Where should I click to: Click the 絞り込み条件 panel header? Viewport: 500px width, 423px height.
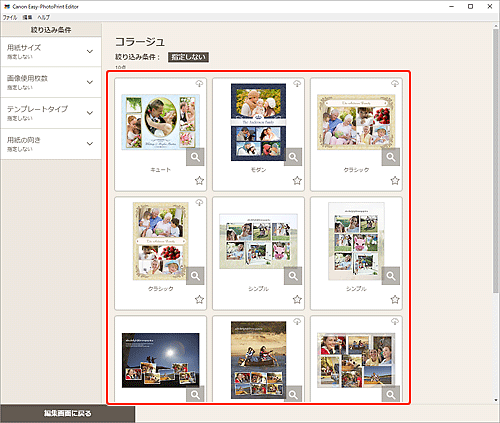click(51, 30)
